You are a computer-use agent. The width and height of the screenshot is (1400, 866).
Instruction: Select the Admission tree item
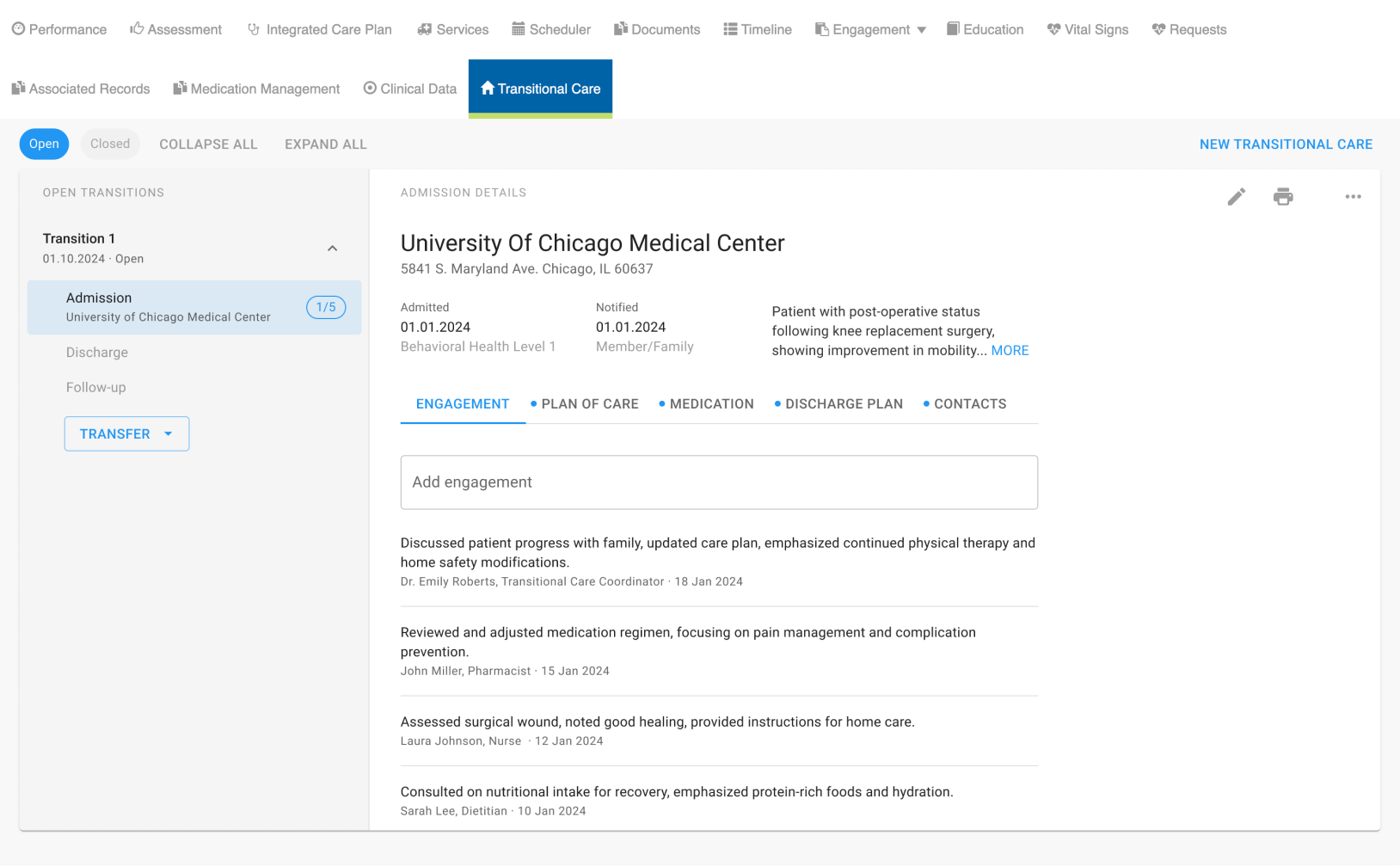click(x=194, y=307)
